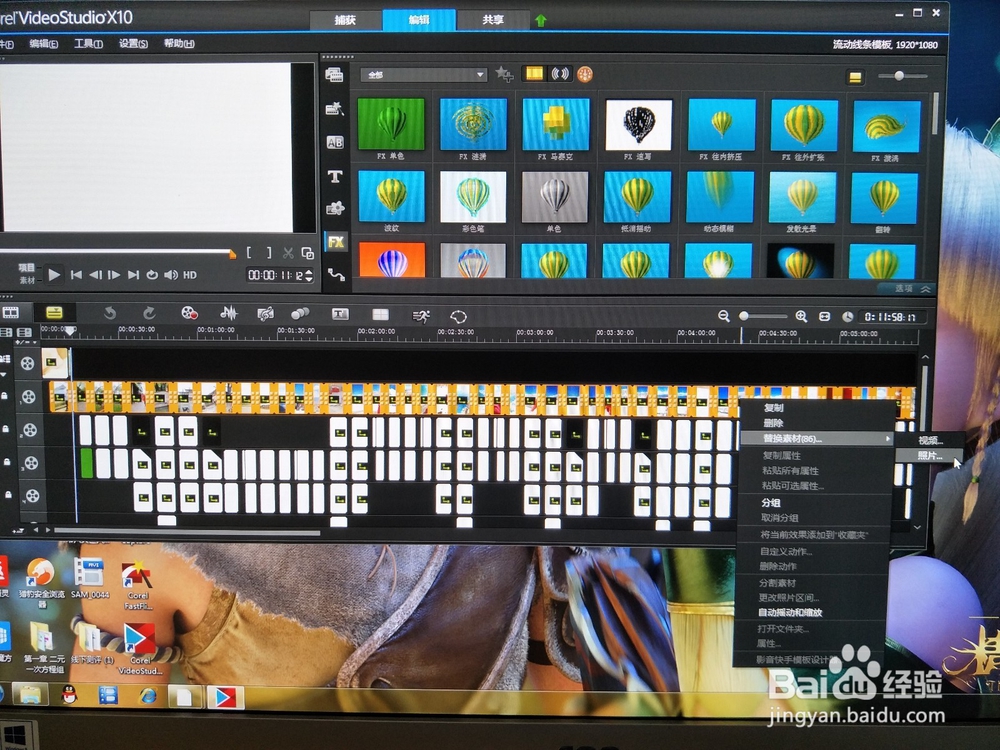Screen dimensions: 1000x750
Task: Toggle the library list view button
Action: (x=855, y=77)
